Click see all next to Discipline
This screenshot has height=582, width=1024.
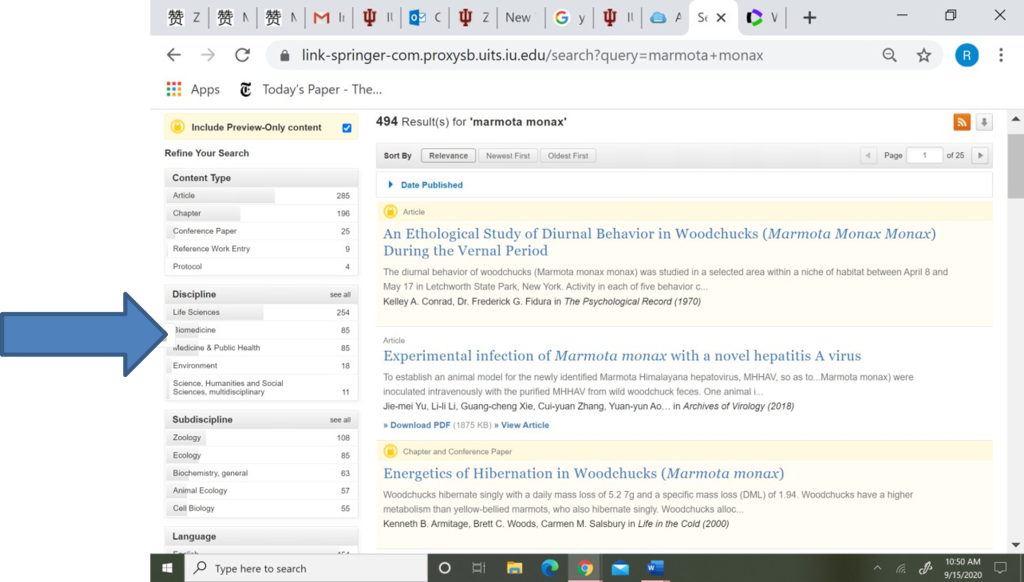(x=340, y=295)
